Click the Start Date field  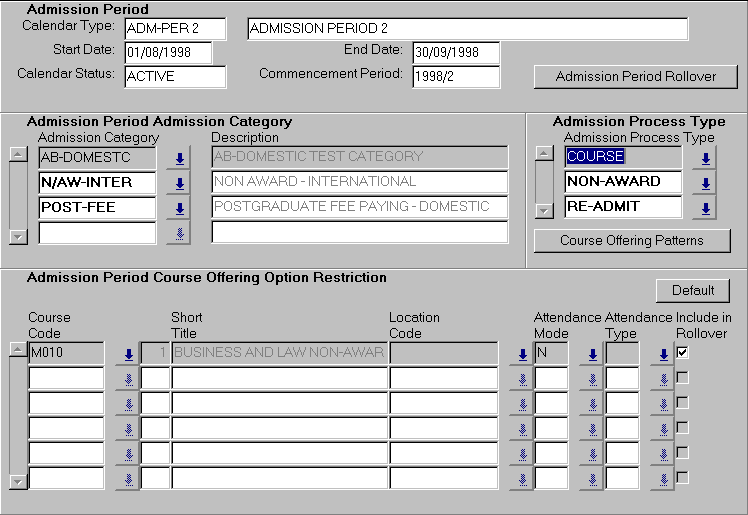[x=168, y=52]
